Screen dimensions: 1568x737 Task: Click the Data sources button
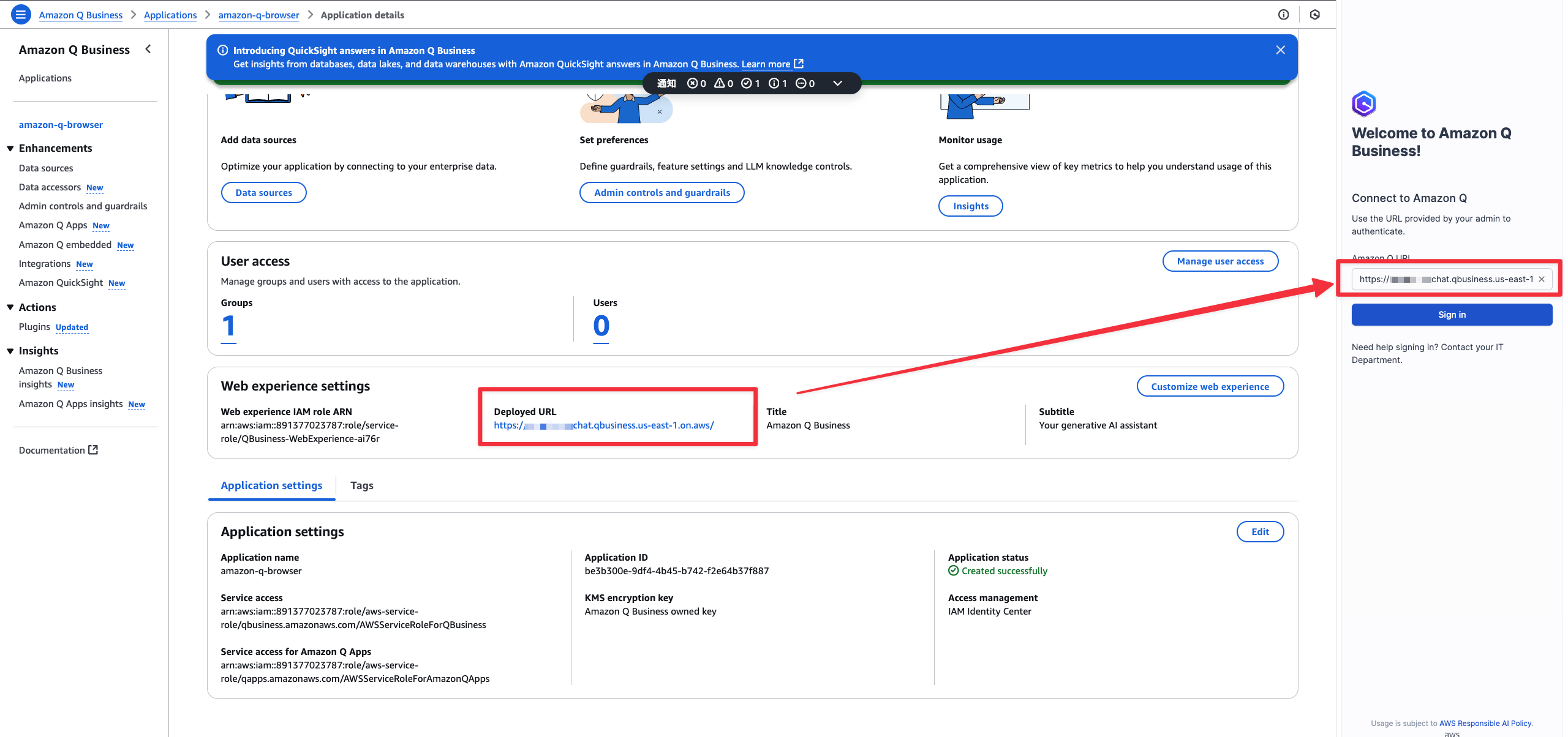pyautogui.click(x=264, y=192)
